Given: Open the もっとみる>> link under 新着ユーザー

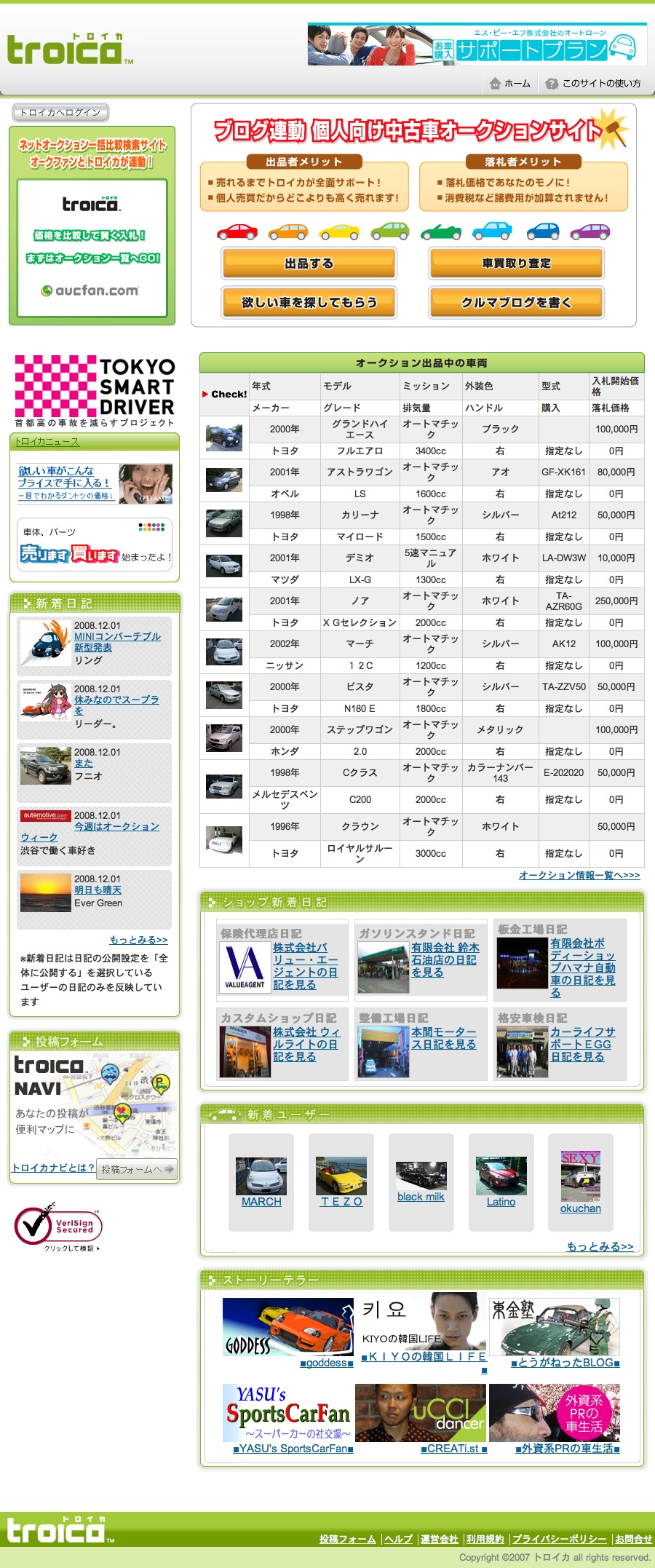Looking at the screenshot, I should coord(600,1246).
